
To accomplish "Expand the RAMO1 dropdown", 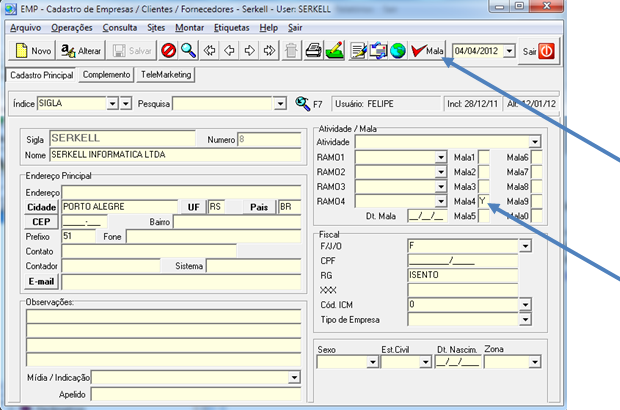I will point(441,157).
